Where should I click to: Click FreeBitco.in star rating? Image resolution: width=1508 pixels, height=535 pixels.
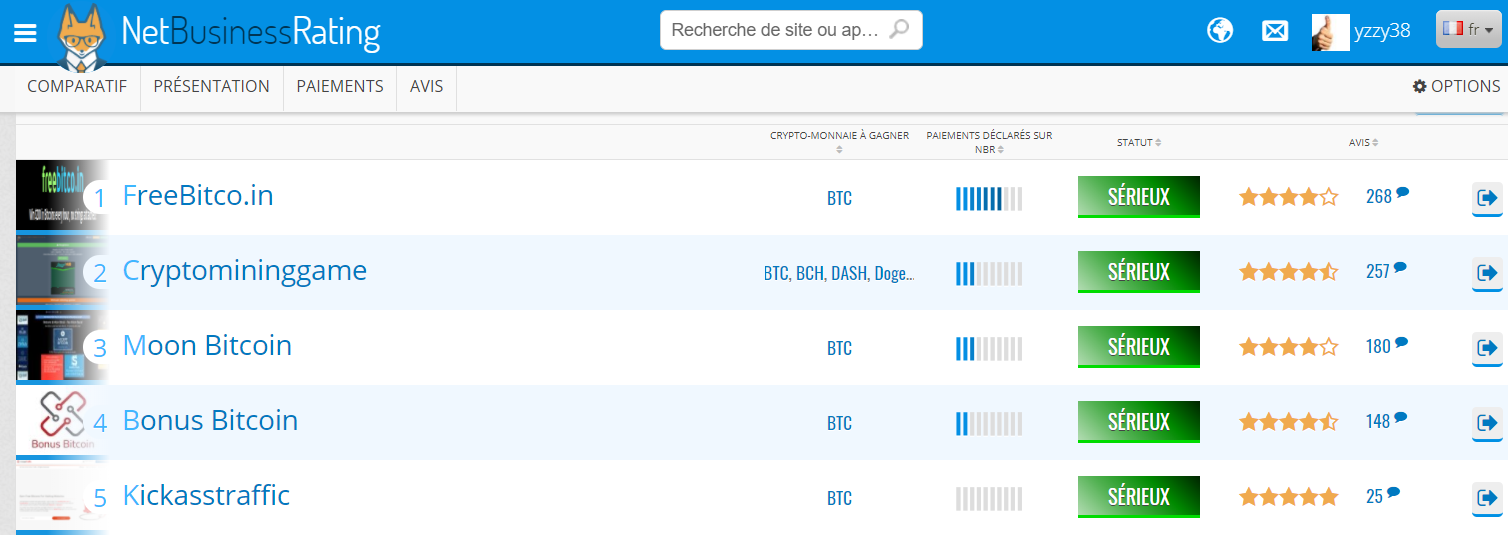click(1288, 197)
